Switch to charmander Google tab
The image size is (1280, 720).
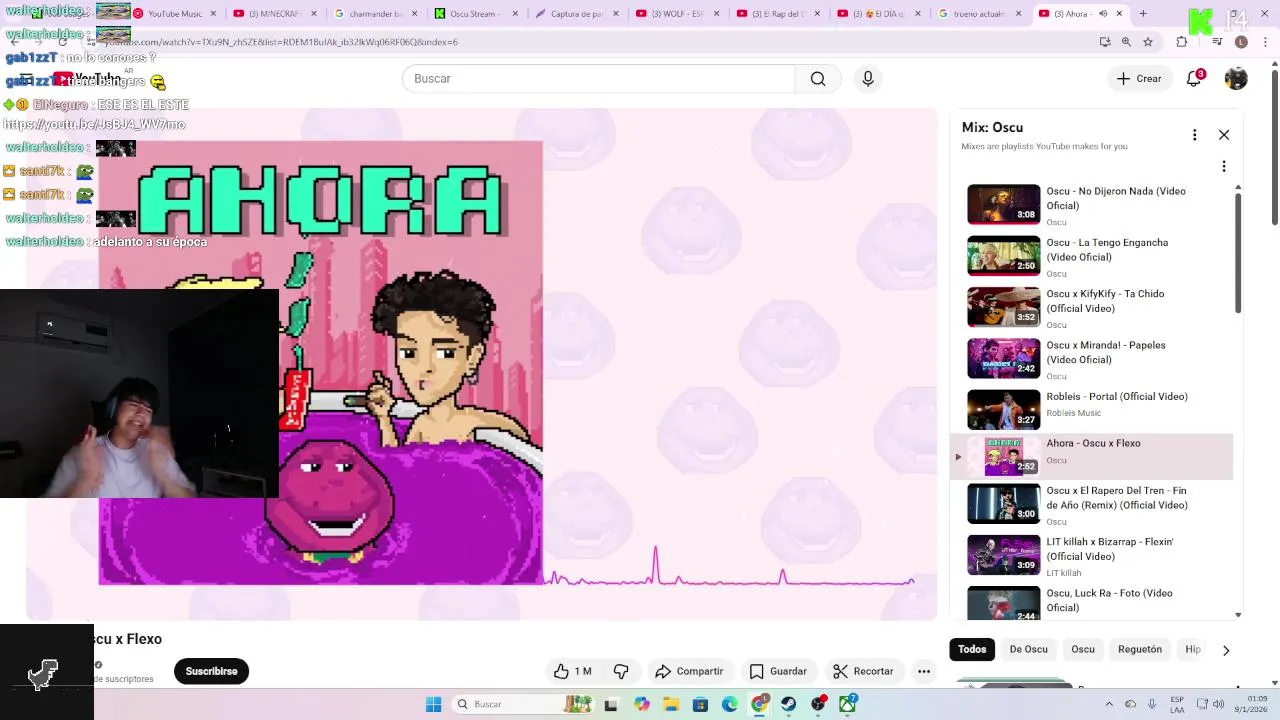376,14
